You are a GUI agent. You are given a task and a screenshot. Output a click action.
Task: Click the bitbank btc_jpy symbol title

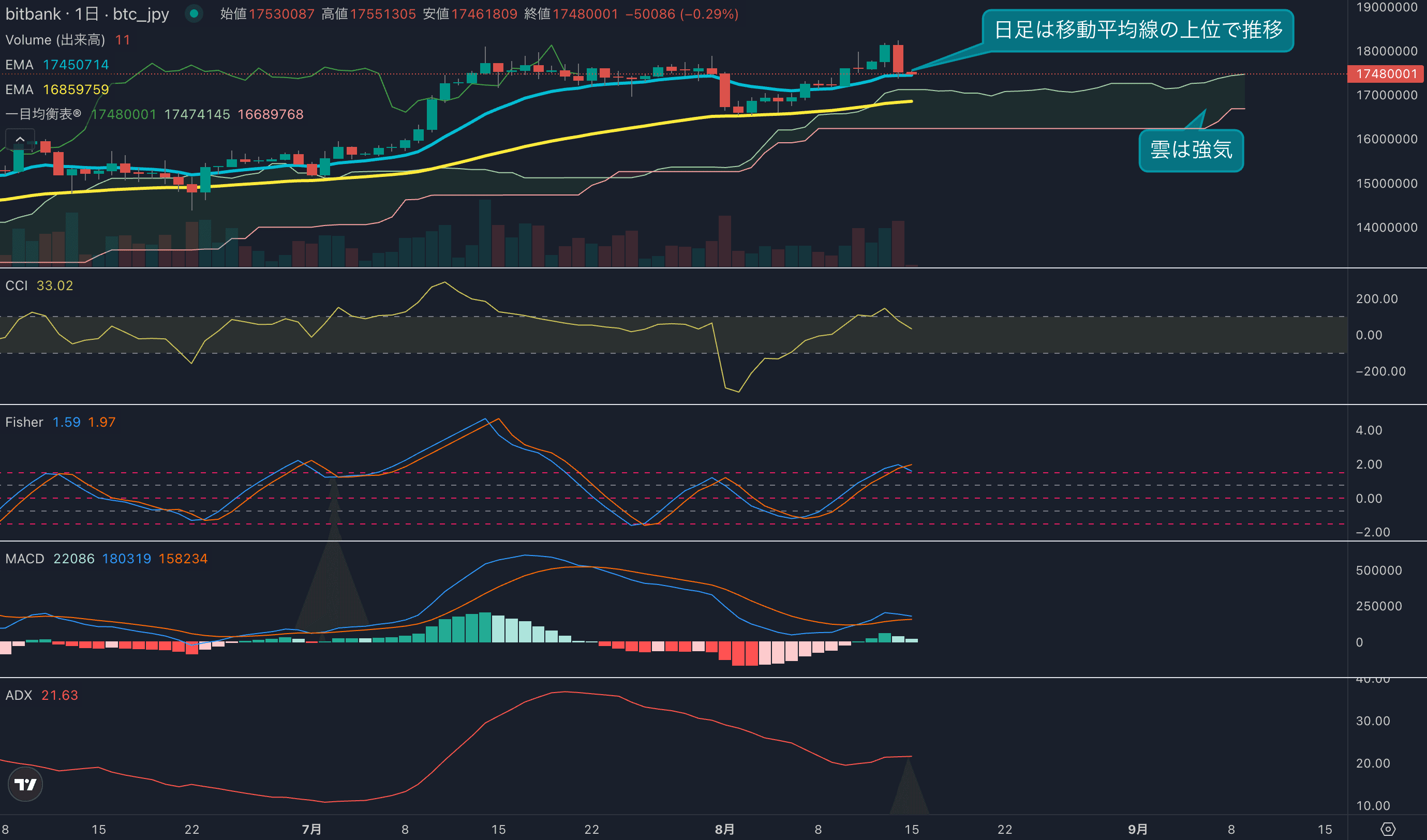(x=87, y=13)
